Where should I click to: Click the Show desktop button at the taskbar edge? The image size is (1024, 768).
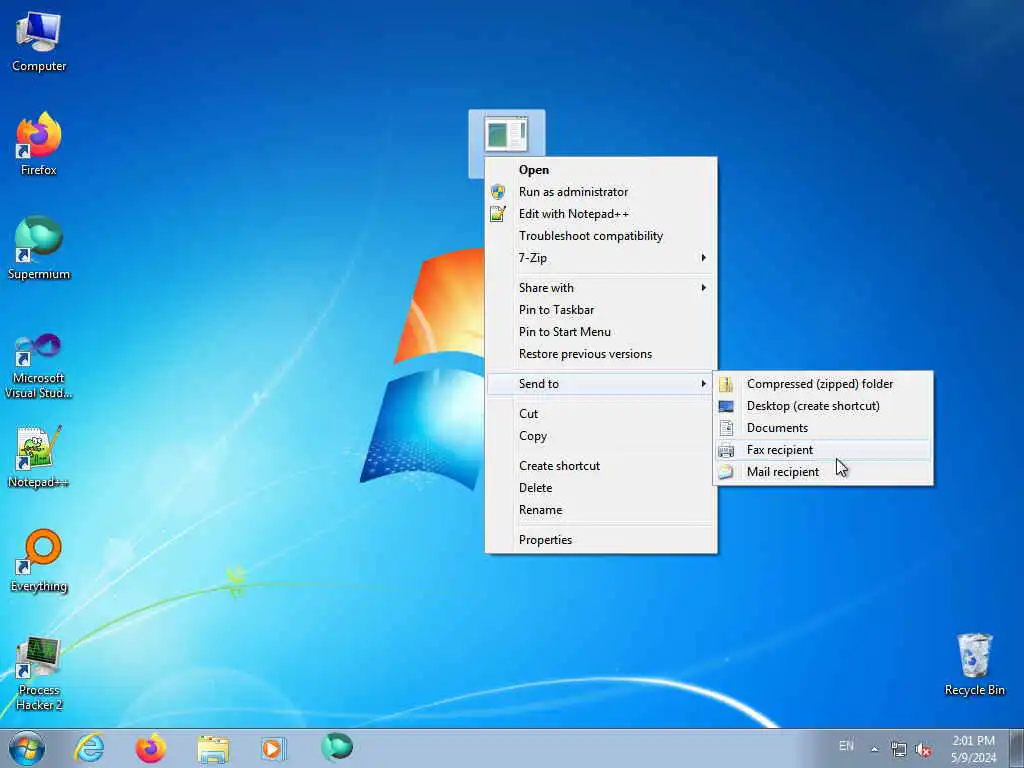(x=1017, y=748)
